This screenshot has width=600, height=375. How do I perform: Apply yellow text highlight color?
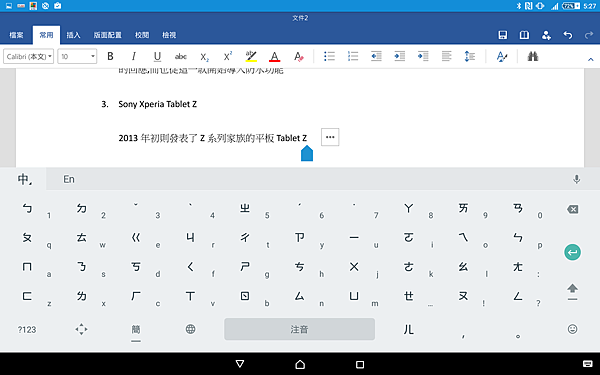click(x=251, y=57)
